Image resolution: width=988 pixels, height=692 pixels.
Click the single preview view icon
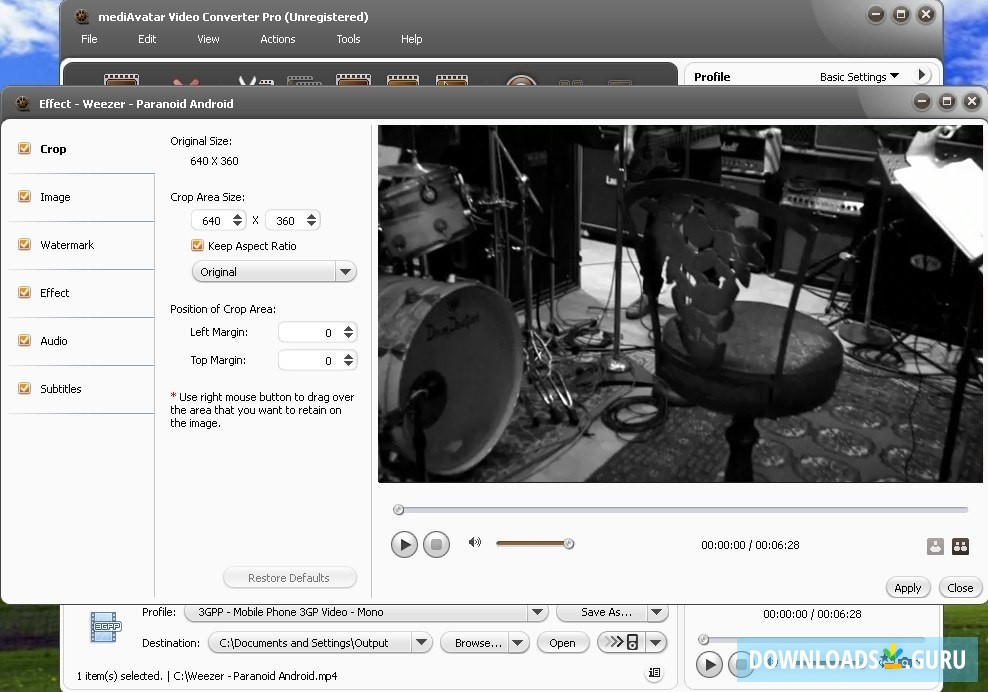pos(935,546)
